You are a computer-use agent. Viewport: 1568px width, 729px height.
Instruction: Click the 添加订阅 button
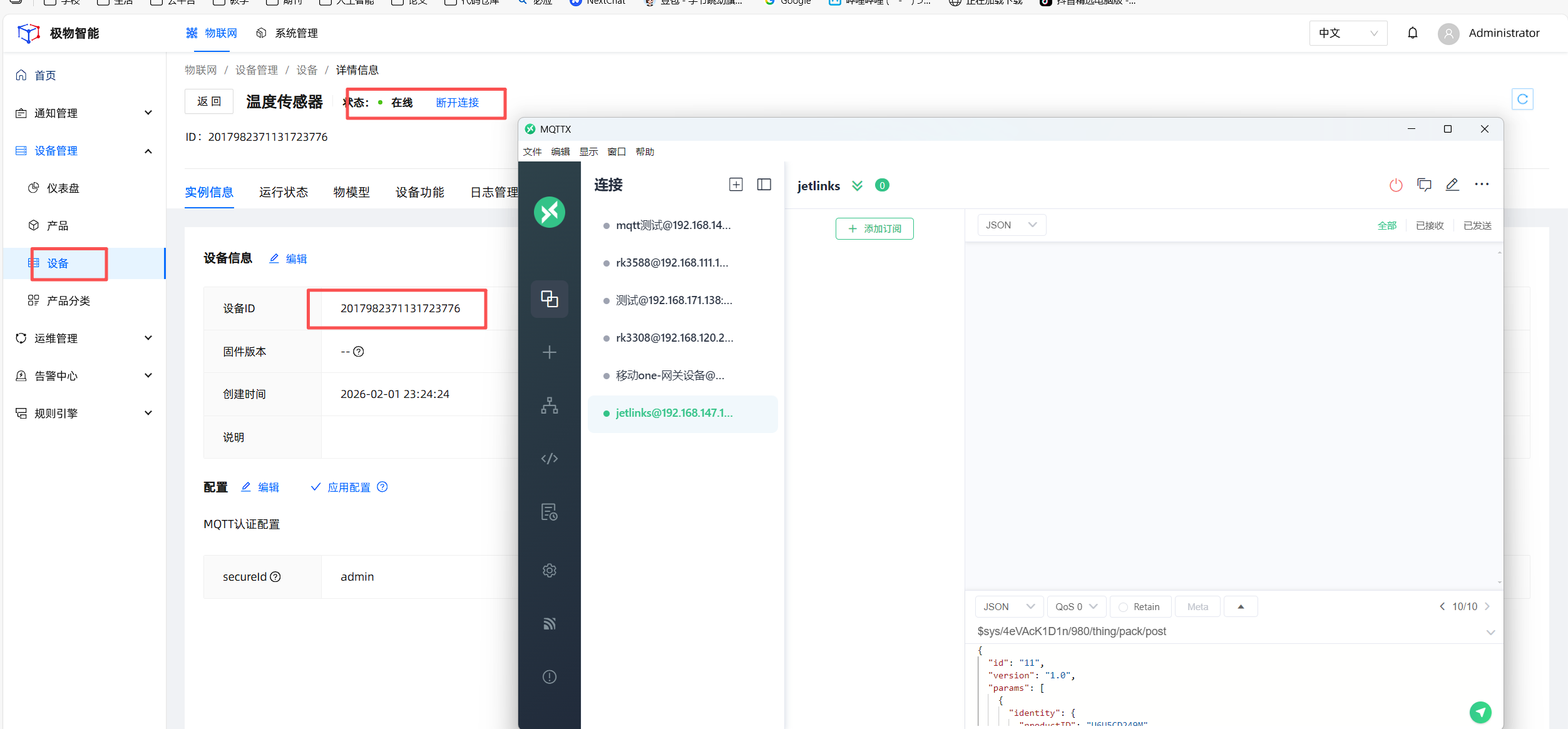coord(874,229)
